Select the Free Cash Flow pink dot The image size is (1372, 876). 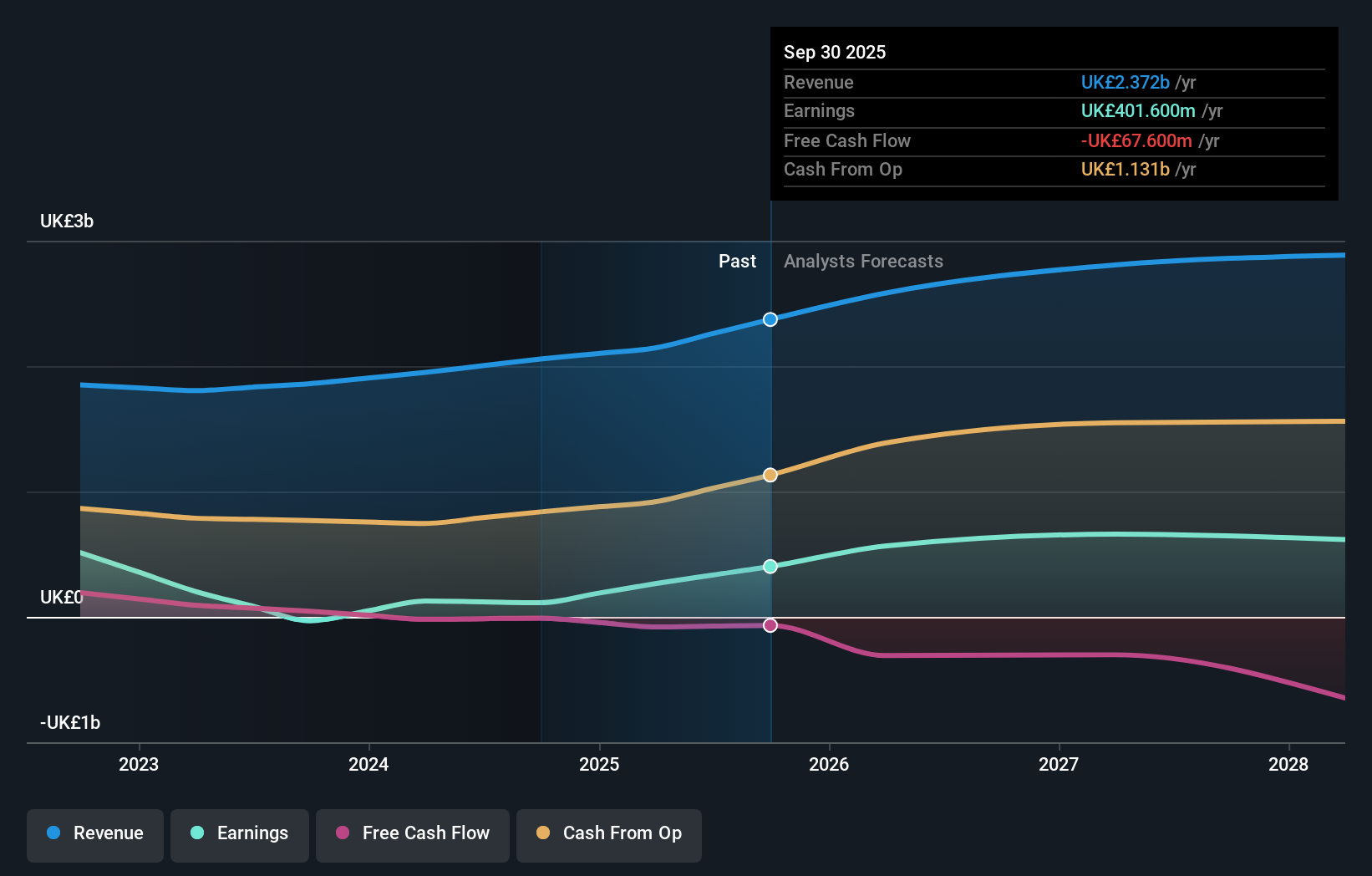(x=342, y=833)
